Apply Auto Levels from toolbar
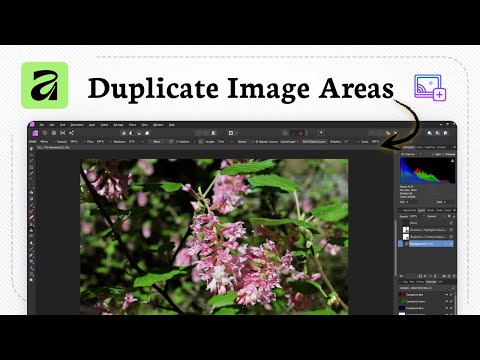Screen dimensions: 480x360 coord(124,133)
